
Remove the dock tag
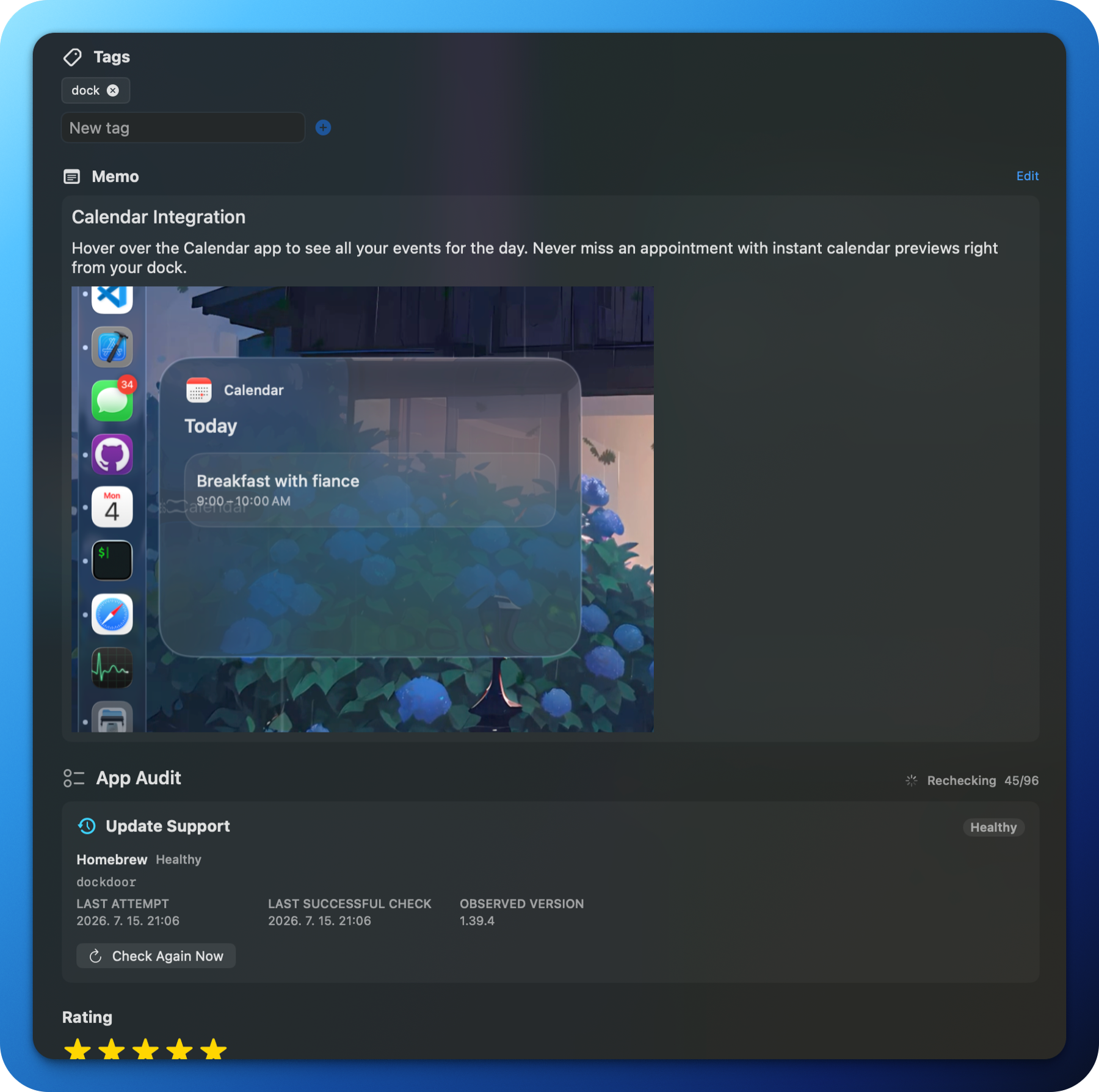[x=113, y=90]
